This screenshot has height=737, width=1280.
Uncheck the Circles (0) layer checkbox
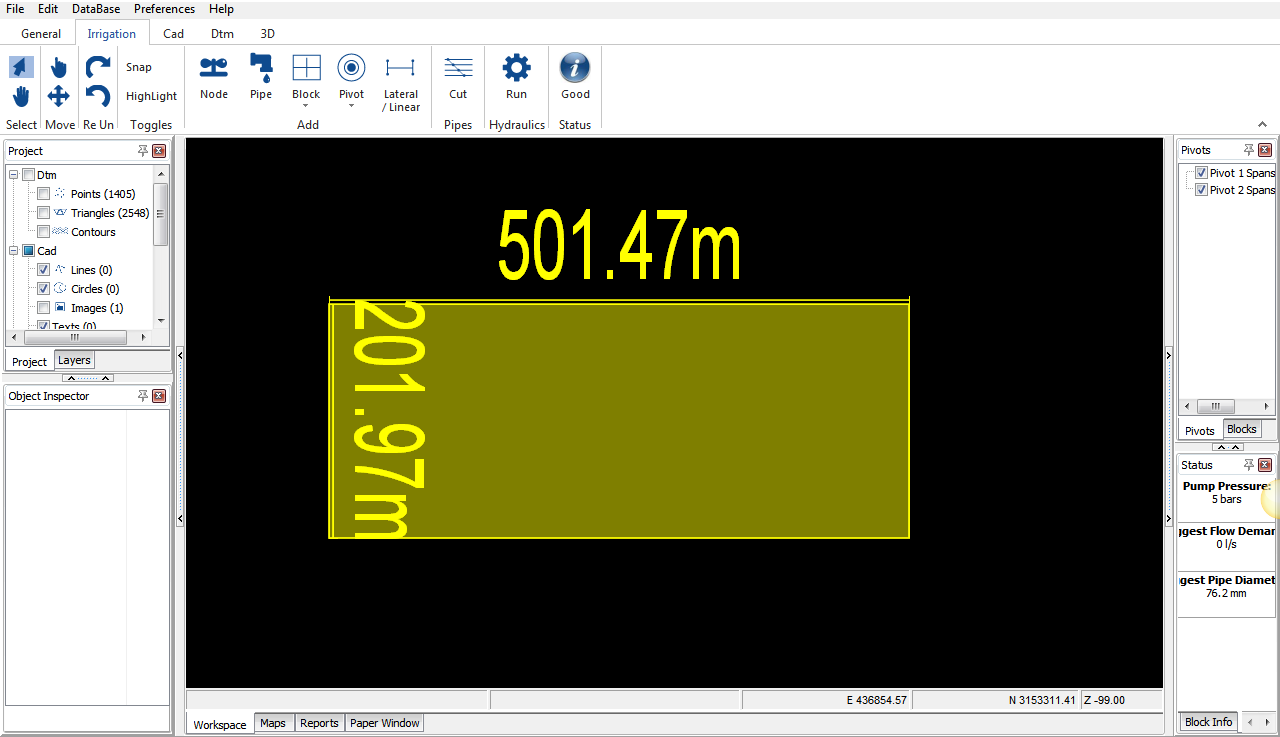coord(43,289)
